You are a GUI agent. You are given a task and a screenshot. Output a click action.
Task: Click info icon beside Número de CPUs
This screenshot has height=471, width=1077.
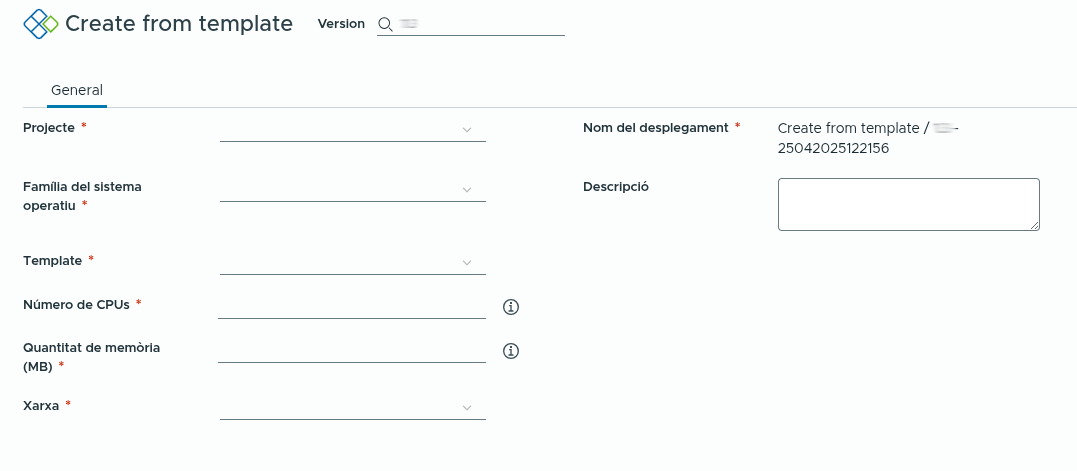point(511,307)
